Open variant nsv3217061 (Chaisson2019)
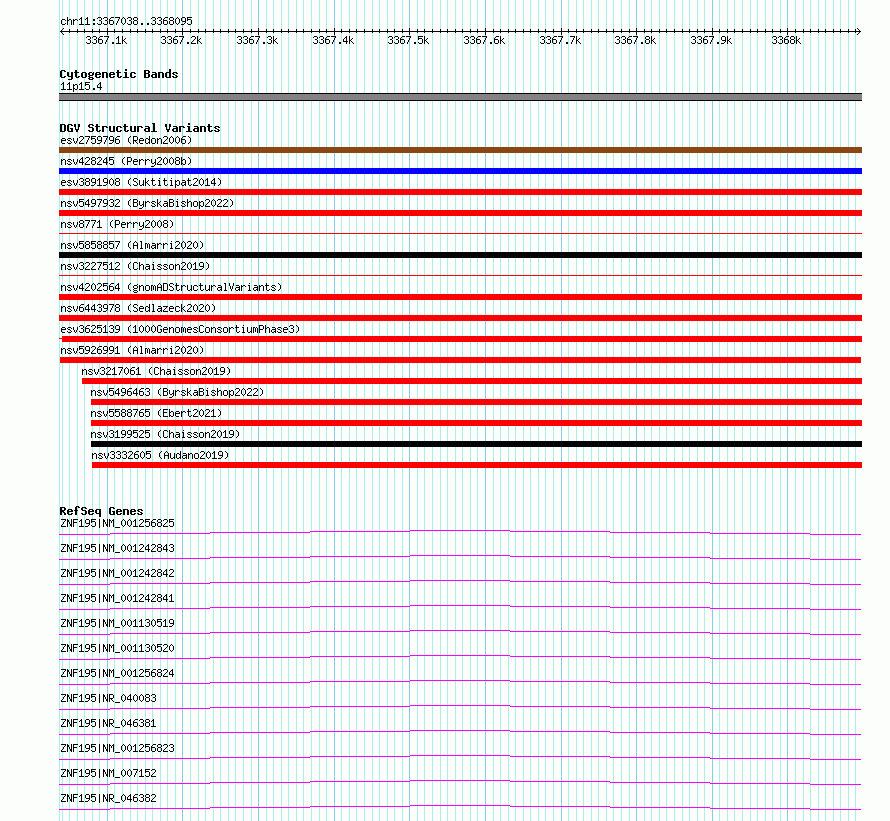The width and height of the screenshot is (890, 821). pyautogui.click(x=156, y=371)
